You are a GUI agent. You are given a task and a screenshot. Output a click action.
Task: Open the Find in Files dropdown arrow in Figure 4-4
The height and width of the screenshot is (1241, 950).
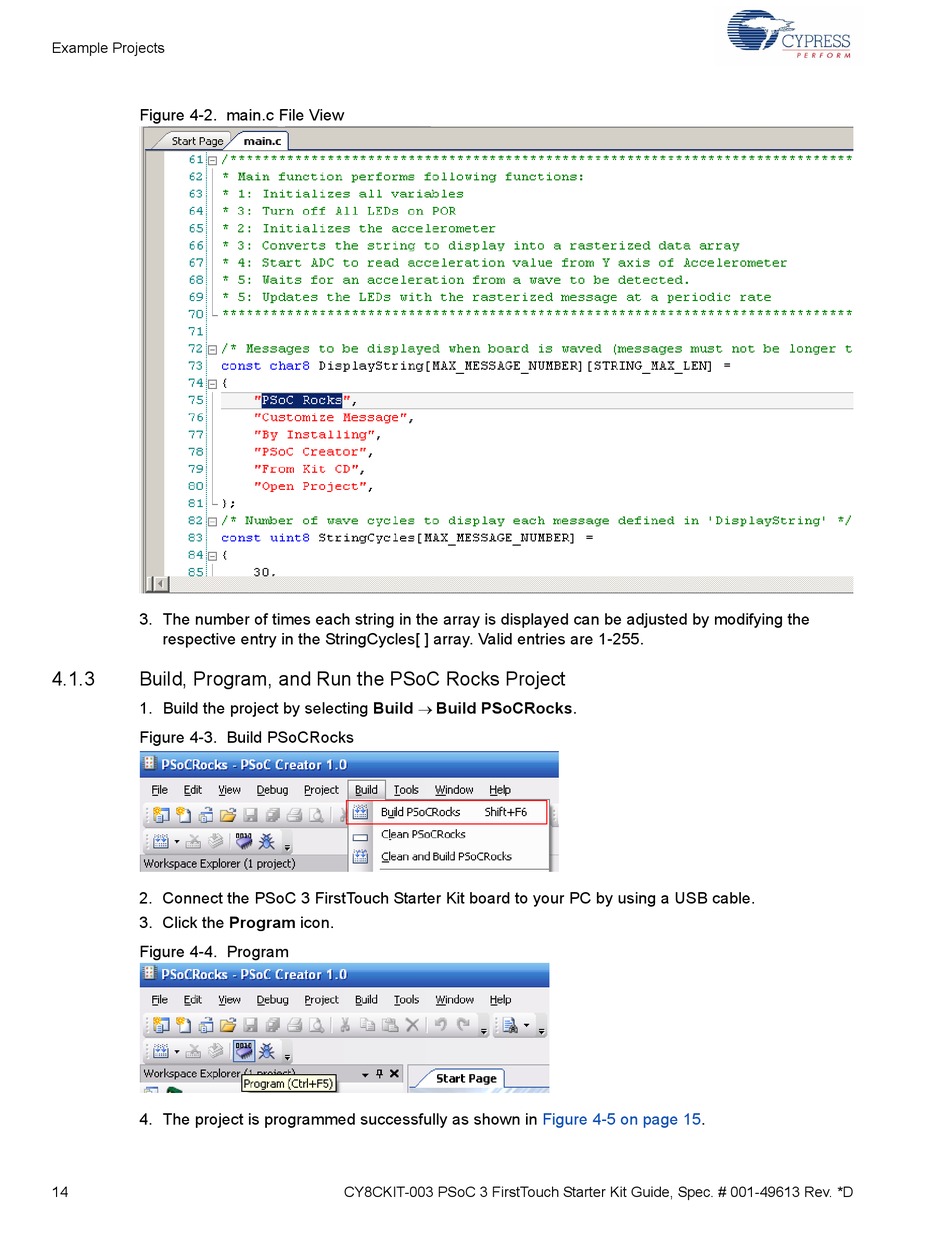point(526,1024)
